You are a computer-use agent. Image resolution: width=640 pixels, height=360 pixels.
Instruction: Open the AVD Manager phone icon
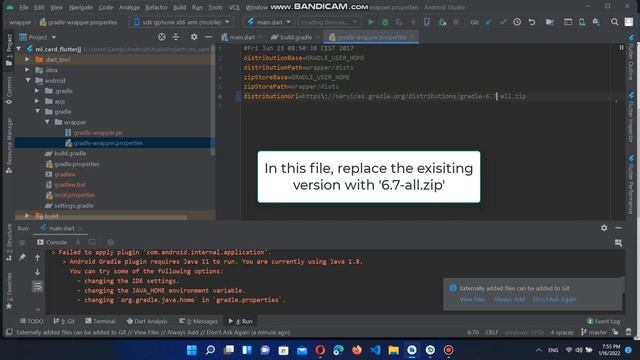[582, 22]
